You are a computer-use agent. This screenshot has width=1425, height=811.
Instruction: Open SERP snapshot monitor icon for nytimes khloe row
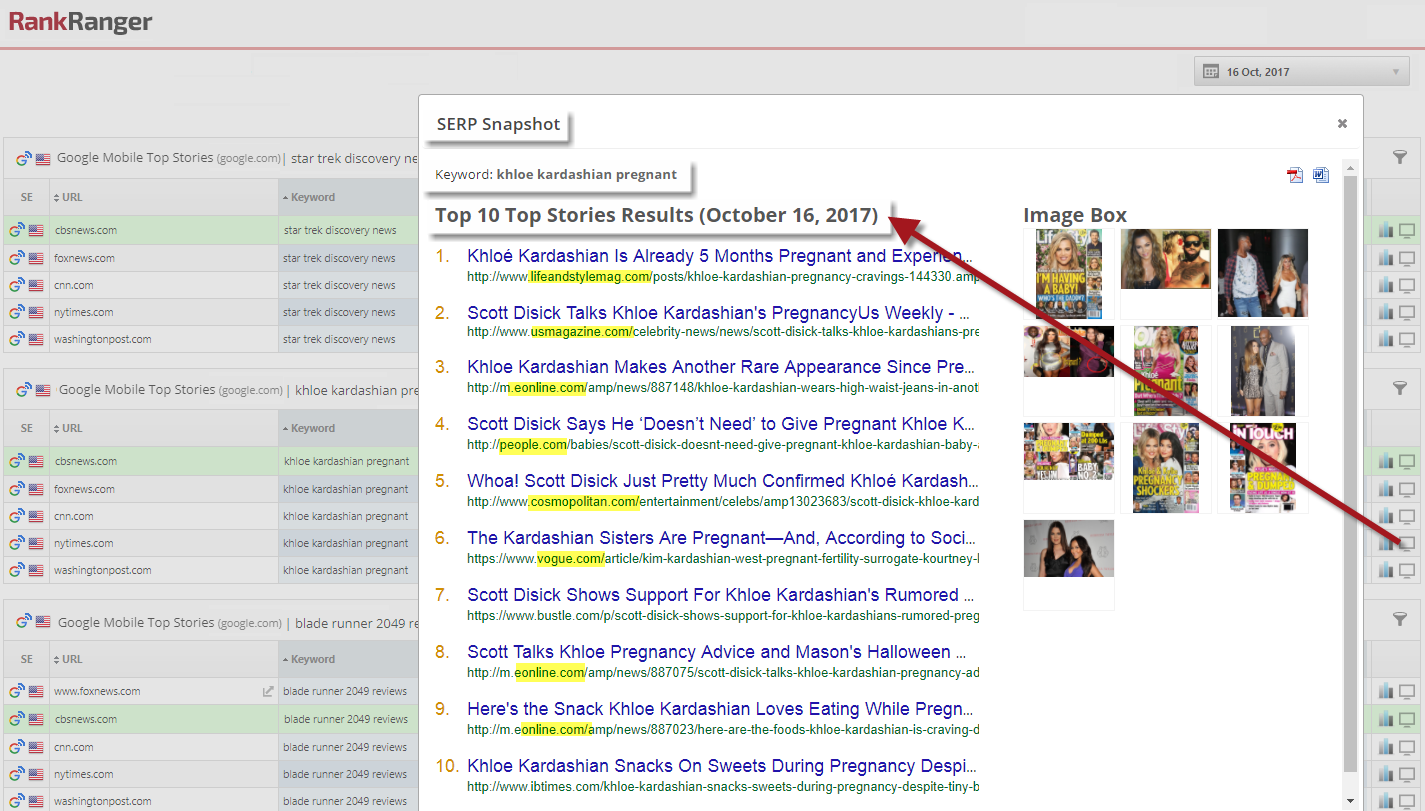tap(1407, 543)
